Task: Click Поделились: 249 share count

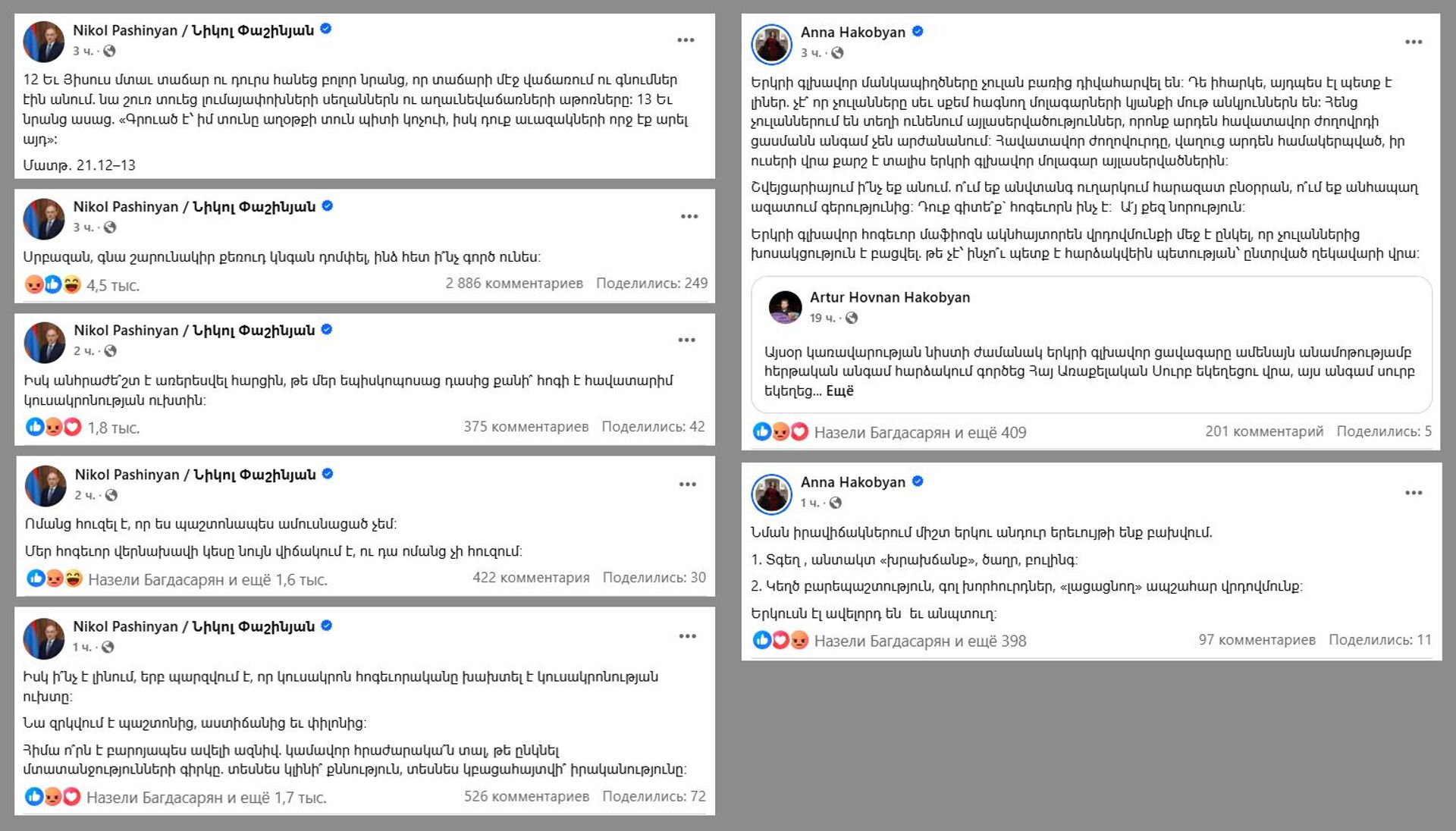Action: pyautogui.click(x=651, y=284)
